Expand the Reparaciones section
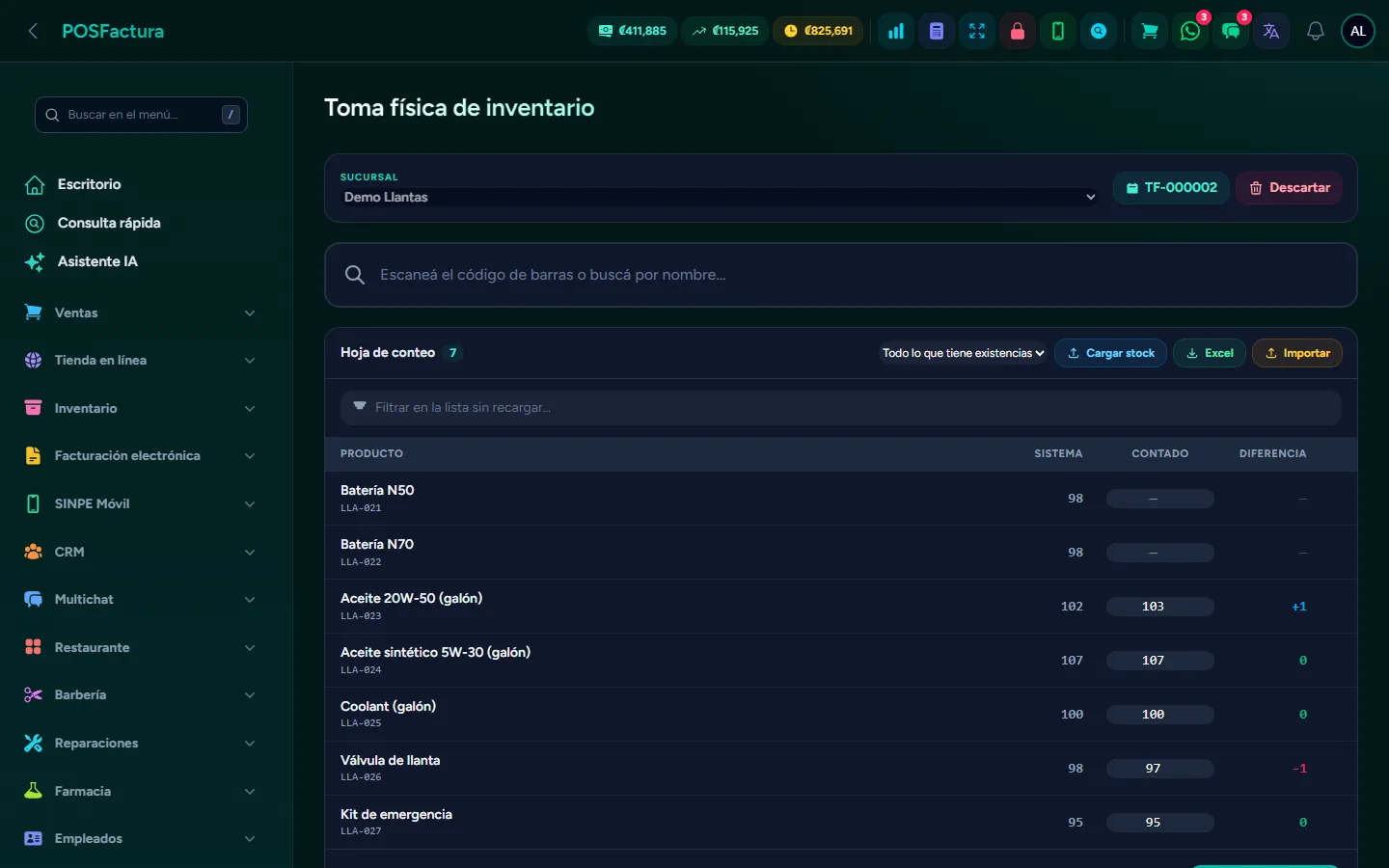Viewport: 1389px width, 868px height. click(x=141, y=743)
